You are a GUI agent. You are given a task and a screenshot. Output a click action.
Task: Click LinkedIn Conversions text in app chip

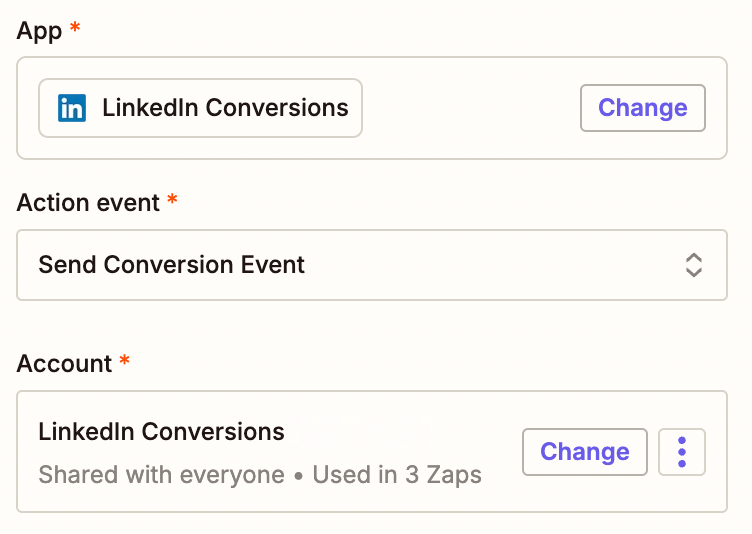coord(225,108)
